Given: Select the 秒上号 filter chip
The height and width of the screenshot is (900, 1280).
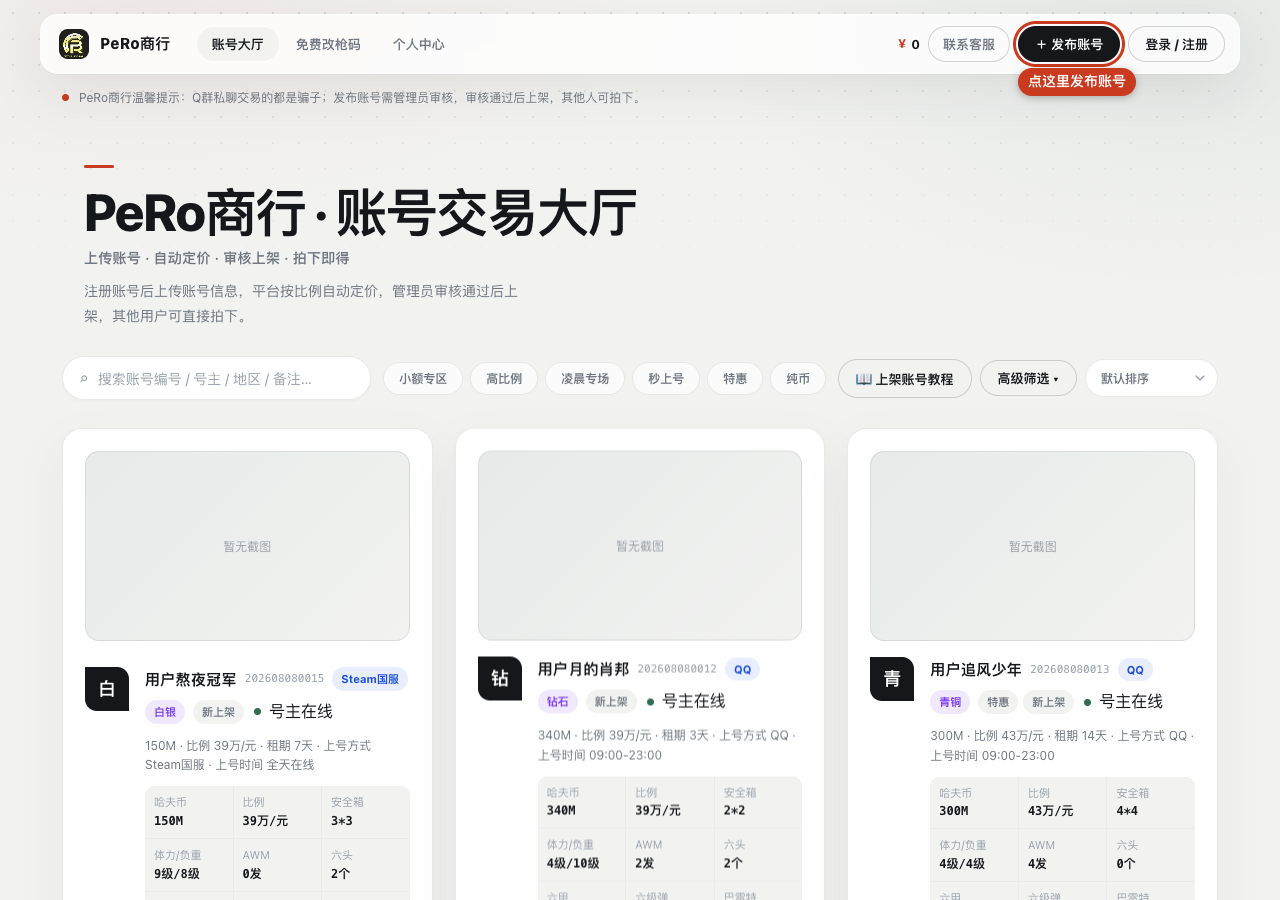Looking at the screenshot, I should coord(666,379).
